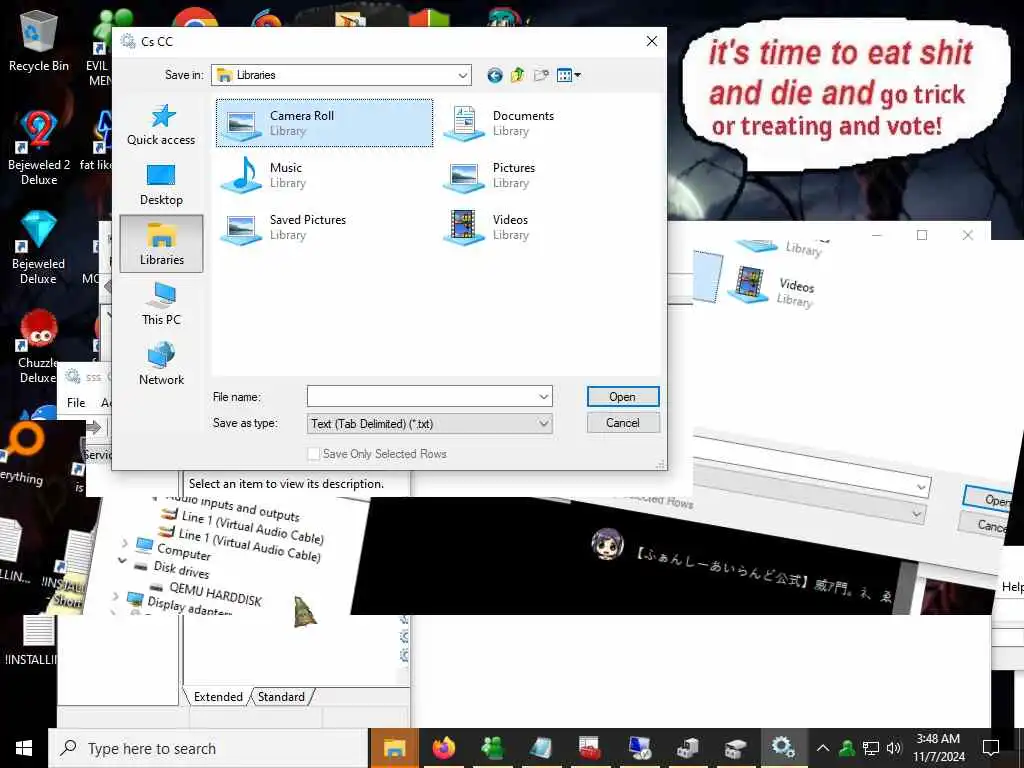The height and width of the screenshot is (768, 1024).
Task: Switch to the Extended tab
Action: (x=217, y=696)
